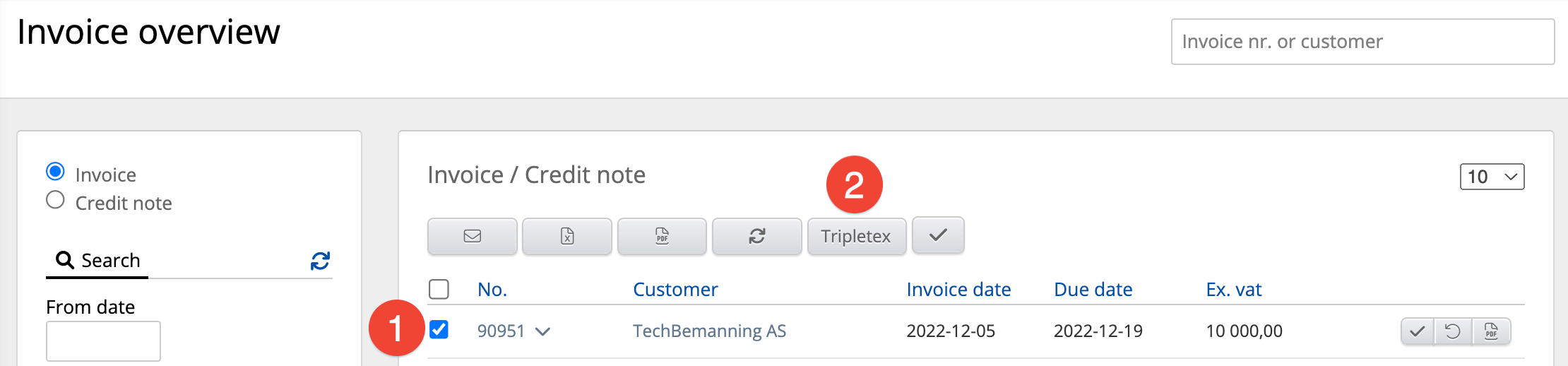Tick the select-all checkbox in table header
The height and width of the screenshot is (366, 1568).
point(439,289)
